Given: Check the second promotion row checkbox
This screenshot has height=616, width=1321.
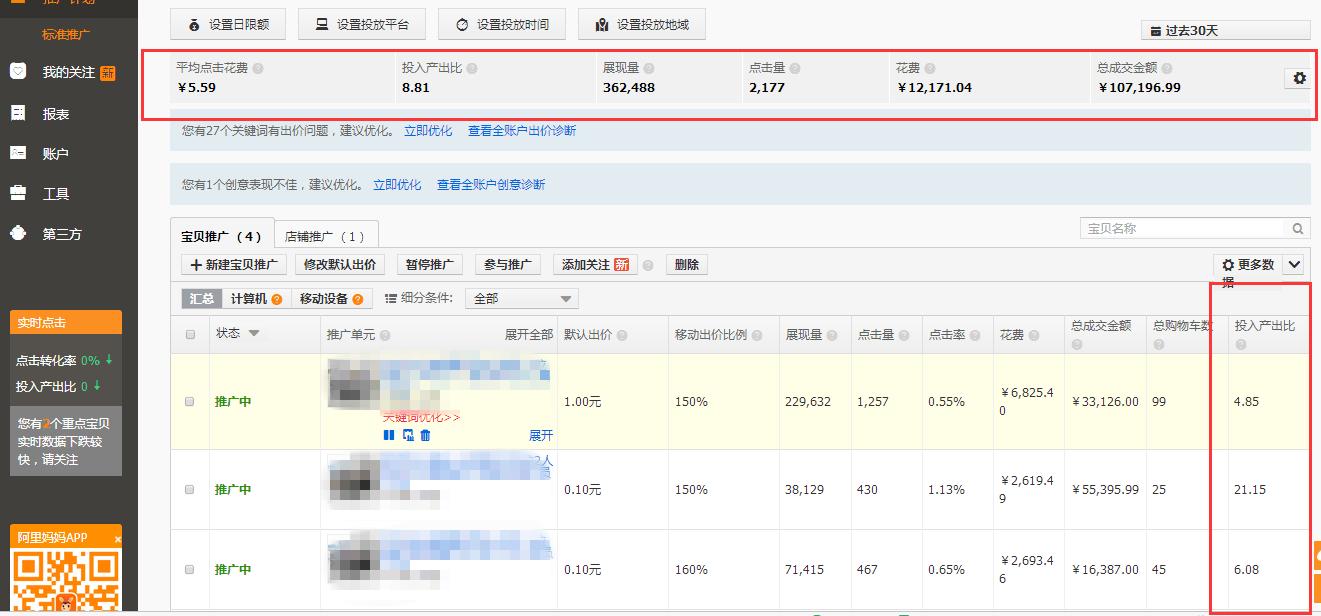Looking at the screenshot, I should click(189, 489).
